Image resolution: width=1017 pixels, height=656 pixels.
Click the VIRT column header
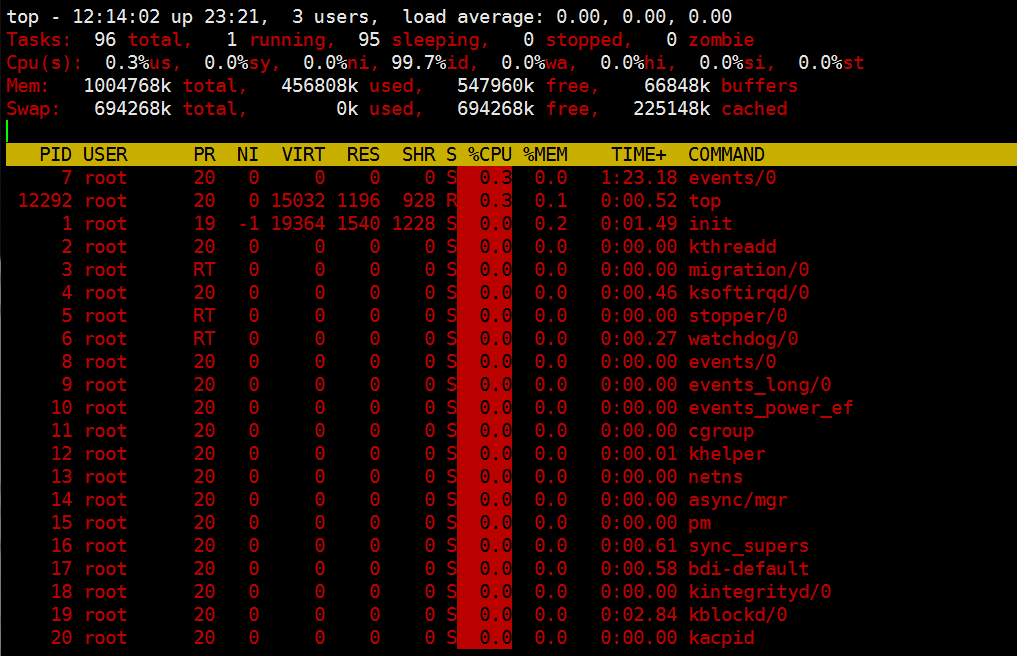tap(303, 154)
